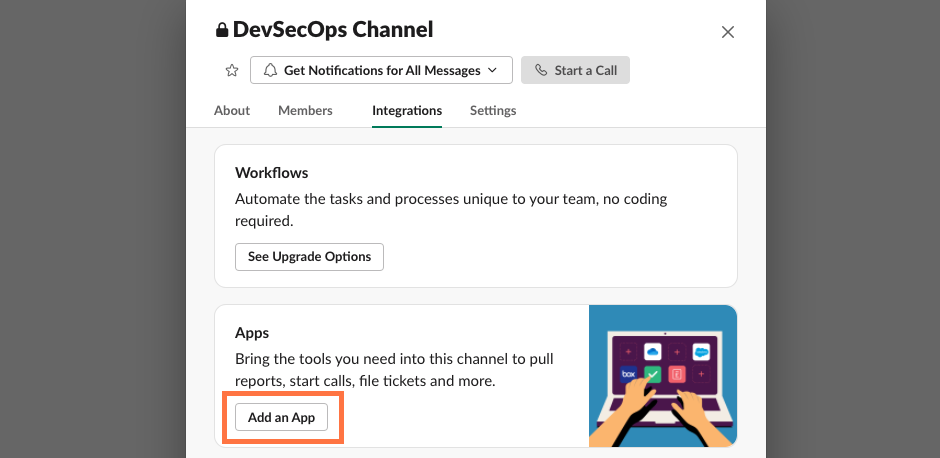Click the blue Box app icon

(628, 374)
